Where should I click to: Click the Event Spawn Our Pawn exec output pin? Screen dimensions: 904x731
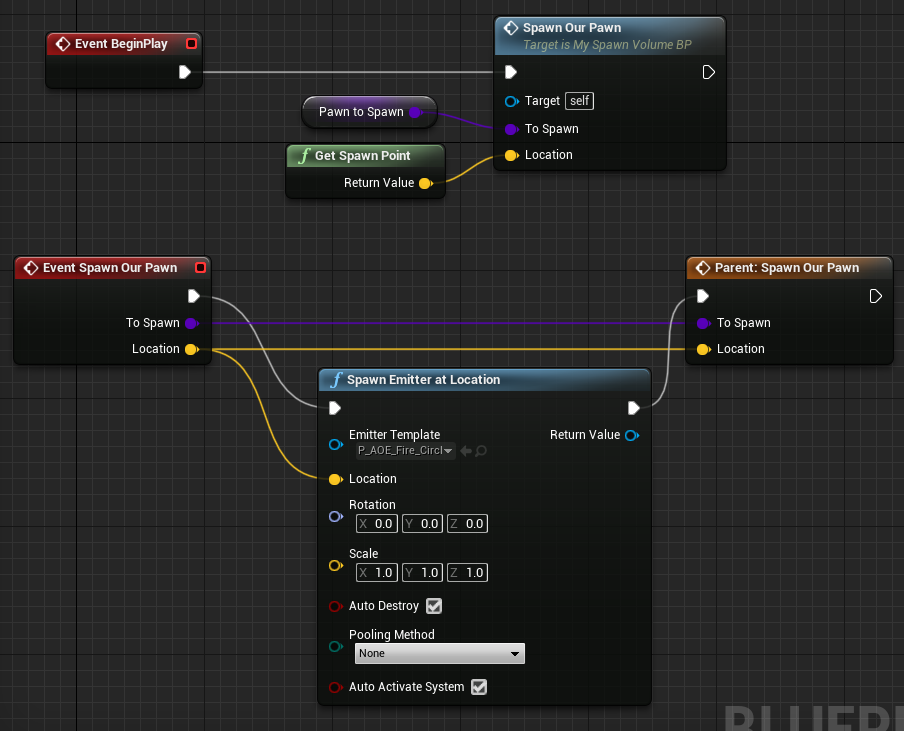click(x=194, y=296)
